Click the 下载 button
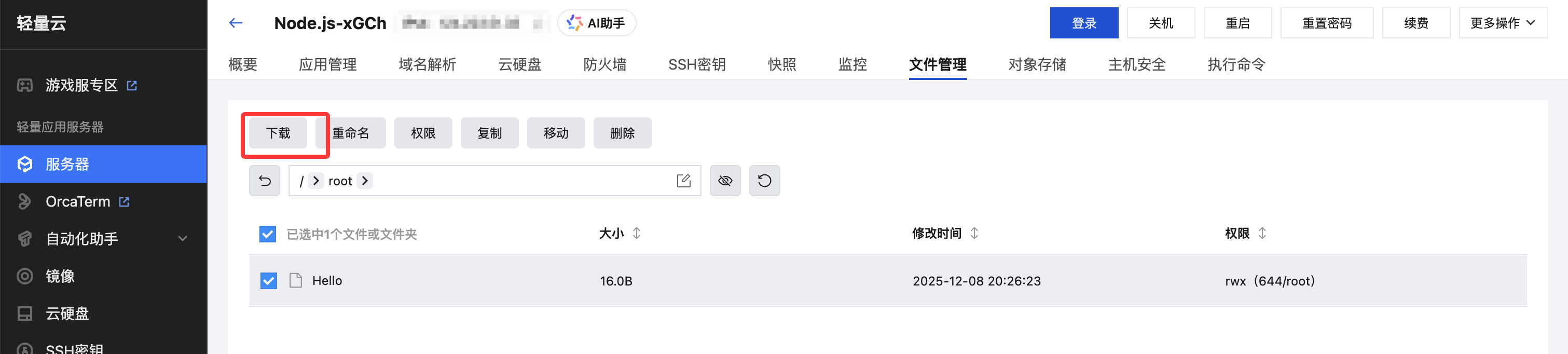Viewport: 1568px width, 354px height. coord(278,133)
